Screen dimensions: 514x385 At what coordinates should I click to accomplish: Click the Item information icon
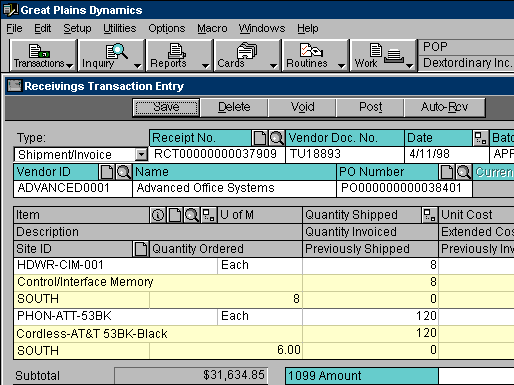coord(158,215)
